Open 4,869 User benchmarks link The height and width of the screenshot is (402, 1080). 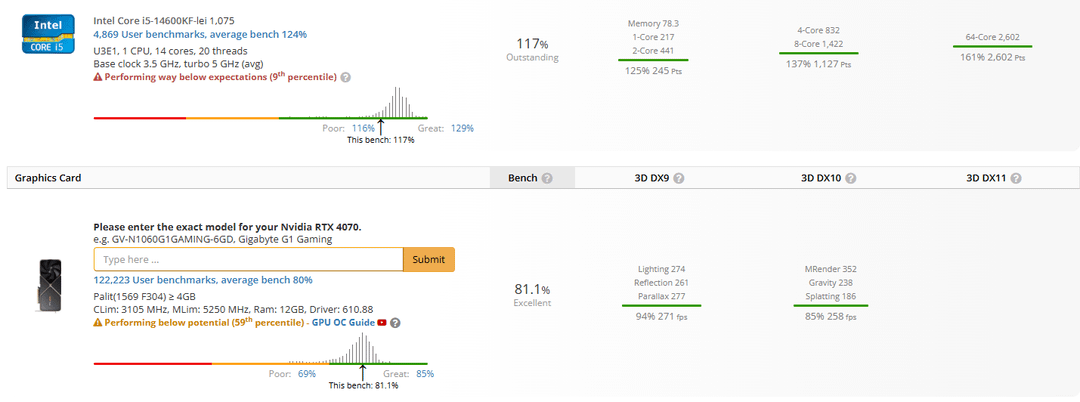tap(200, 34)
